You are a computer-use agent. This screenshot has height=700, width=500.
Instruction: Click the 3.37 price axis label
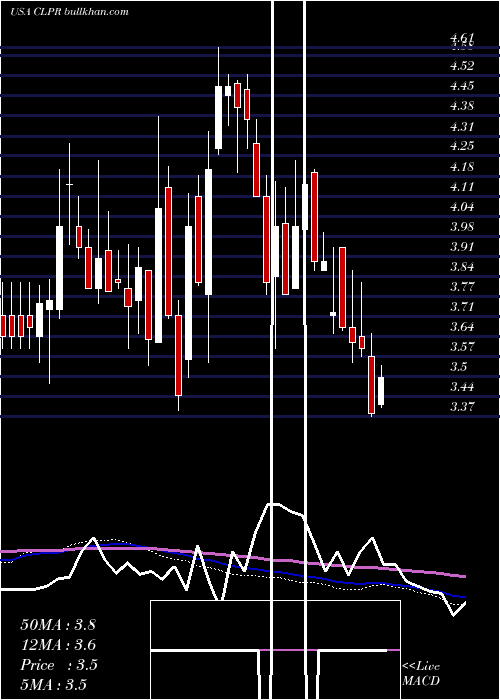point(462,407)
